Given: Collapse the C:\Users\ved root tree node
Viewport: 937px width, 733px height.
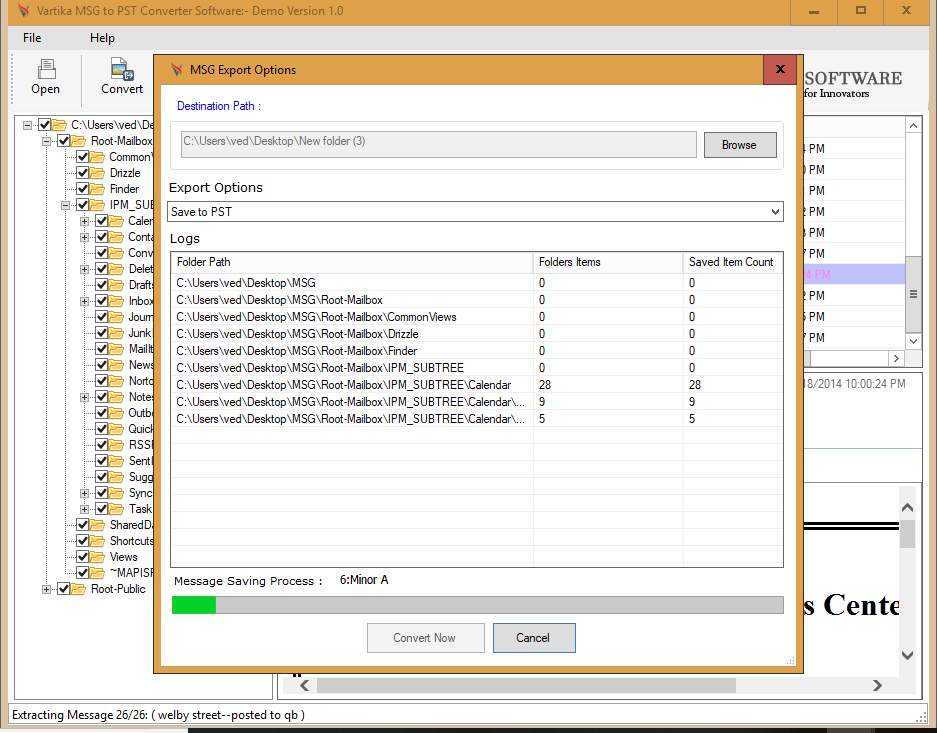Looking at the screenshot, I should (27, 125).
